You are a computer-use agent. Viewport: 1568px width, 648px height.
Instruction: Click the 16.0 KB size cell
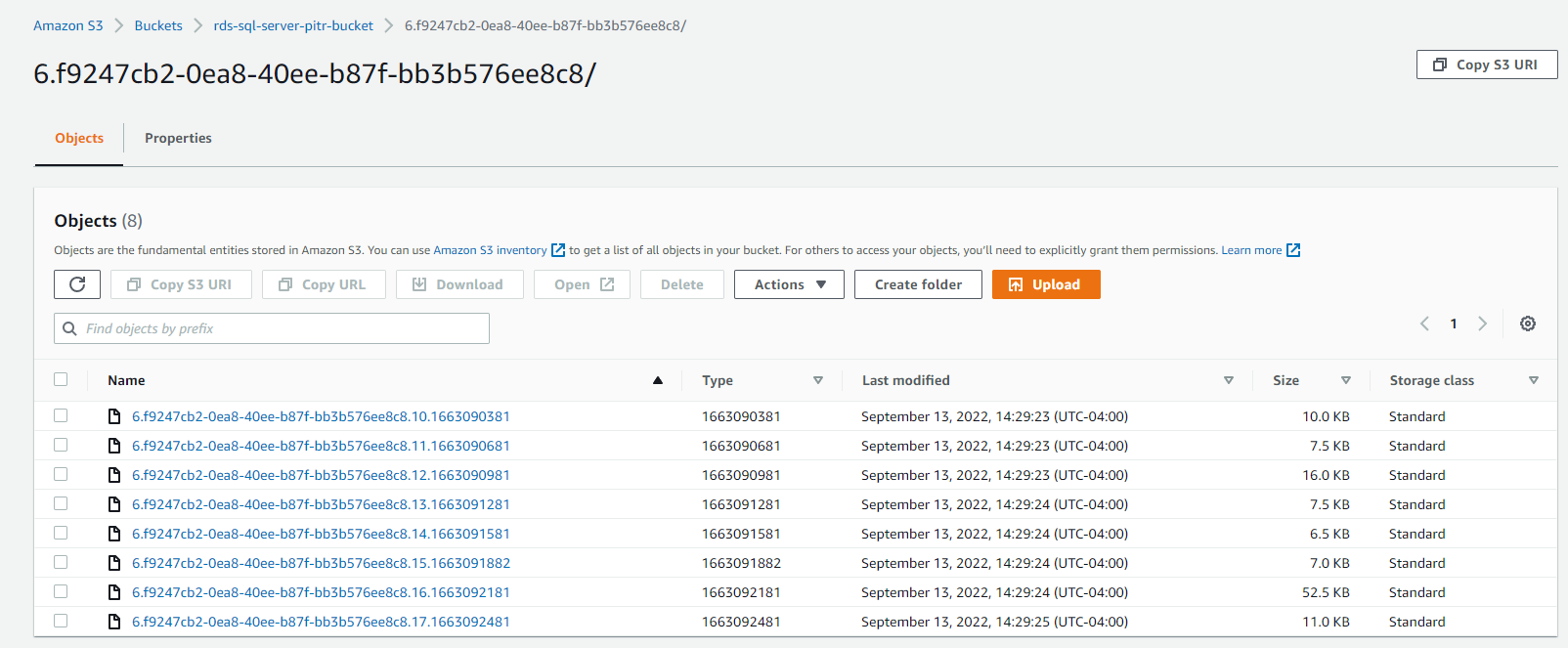pyautogui.click(x=1326, y=475)
